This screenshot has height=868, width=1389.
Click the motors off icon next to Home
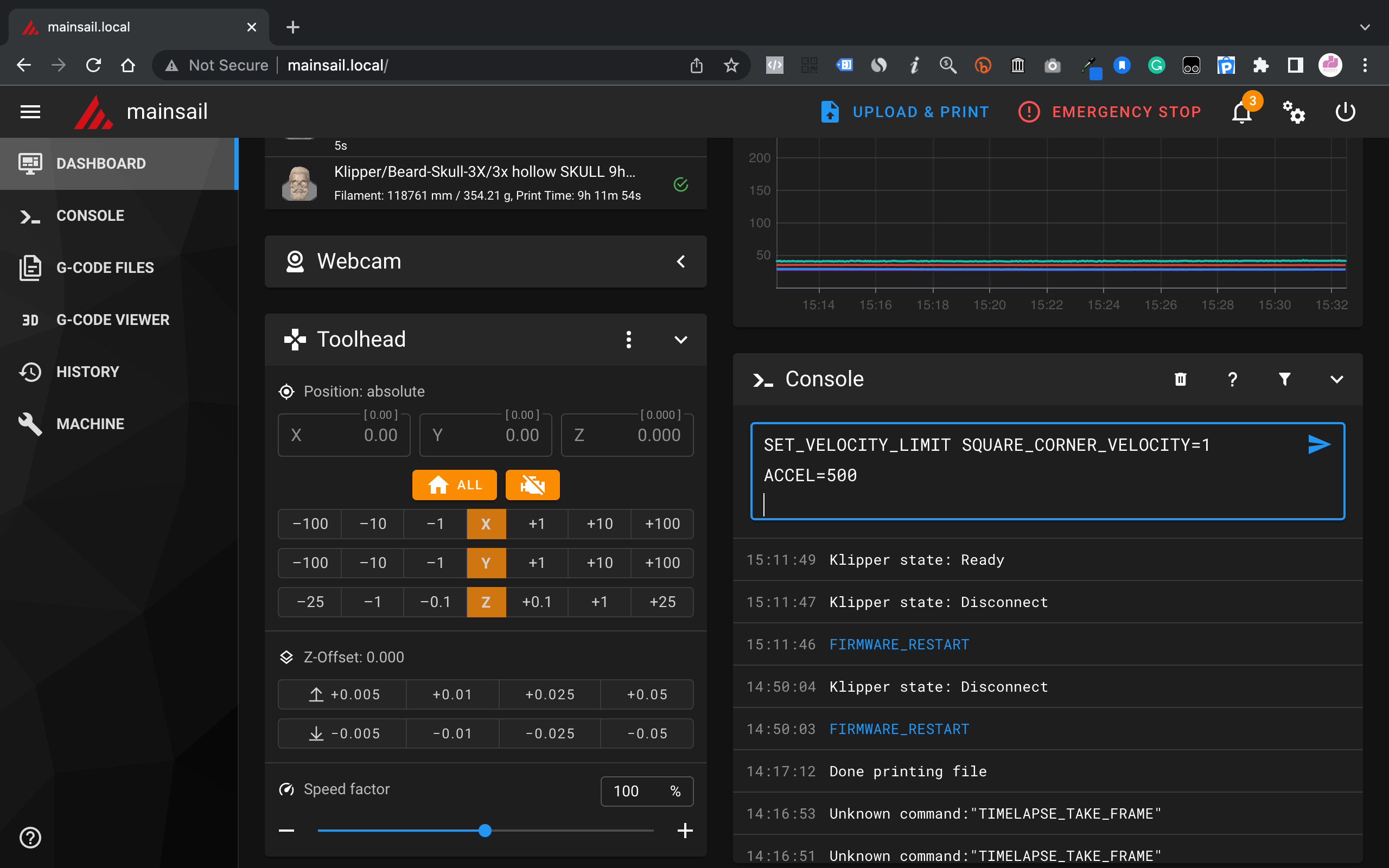(531, 485)
